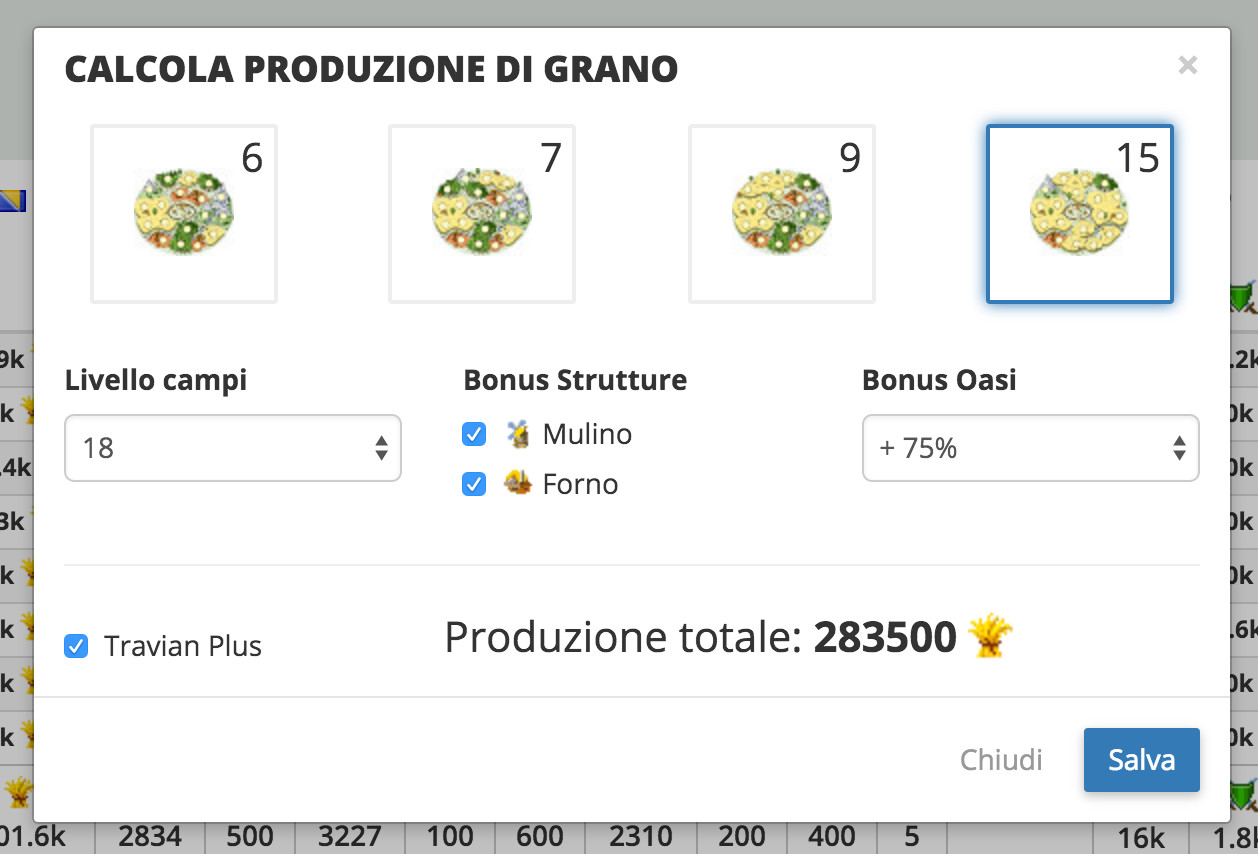Click the Mulino windmill icon
Image resolution: width=1258 pixels, height=854 pixels.
coord(517,434)
